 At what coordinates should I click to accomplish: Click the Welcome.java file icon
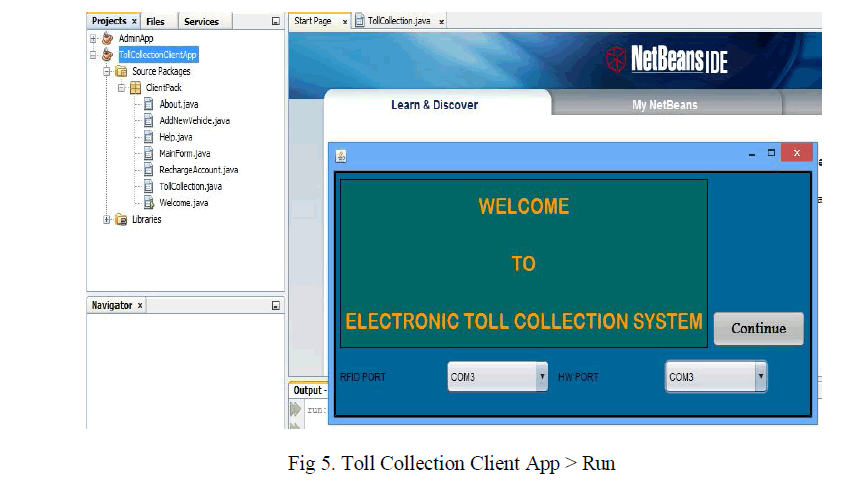(x=149, y=203)
